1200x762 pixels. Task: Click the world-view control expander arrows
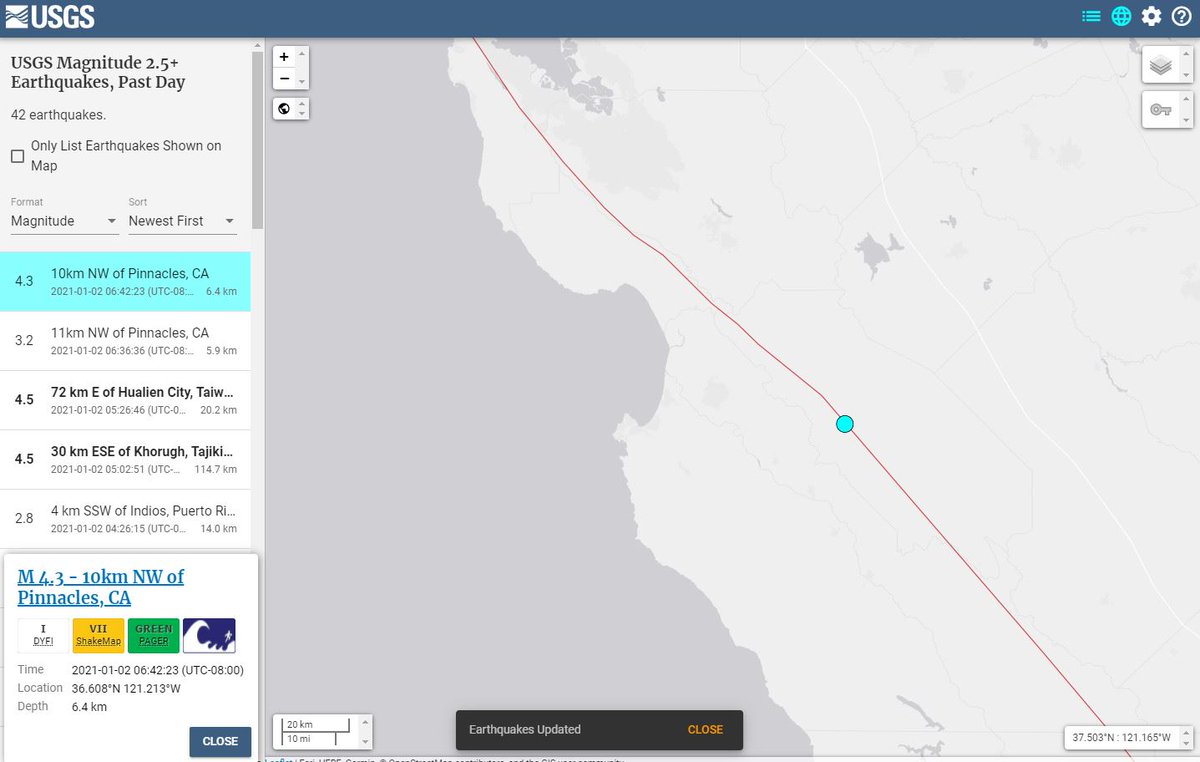[302, 108]
